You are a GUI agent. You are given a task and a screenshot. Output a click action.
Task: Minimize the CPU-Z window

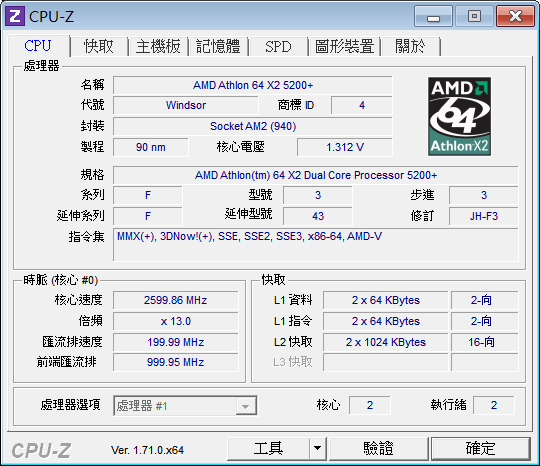point(433,16)
